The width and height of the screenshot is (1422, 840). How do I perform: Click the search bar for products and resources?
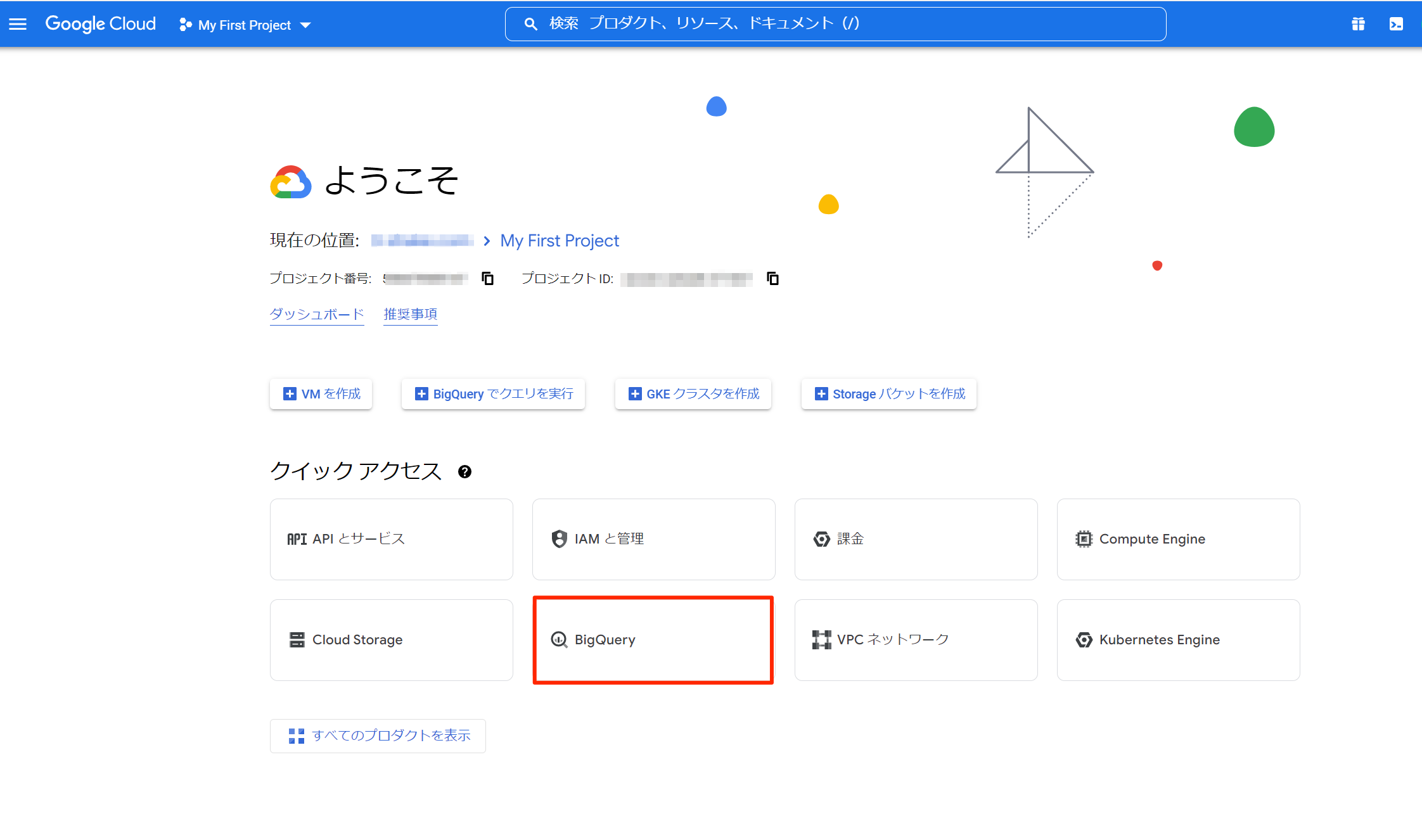pyautogui.click(x=835, y=24)
